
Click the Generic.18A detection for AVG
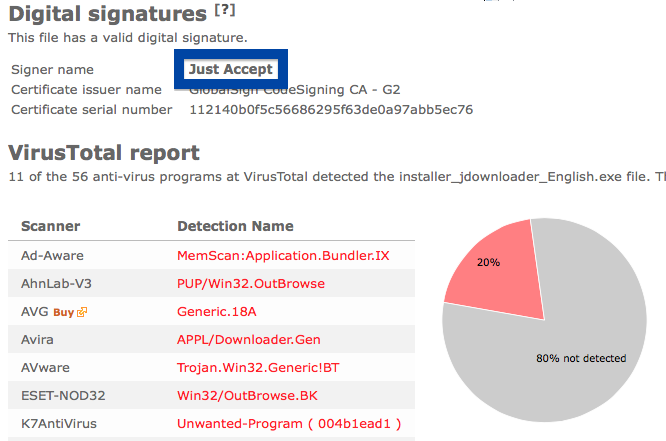217,311
